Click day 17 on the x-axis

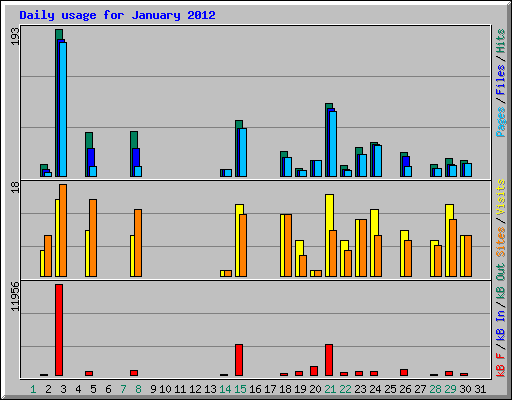[x=270, y=389]
